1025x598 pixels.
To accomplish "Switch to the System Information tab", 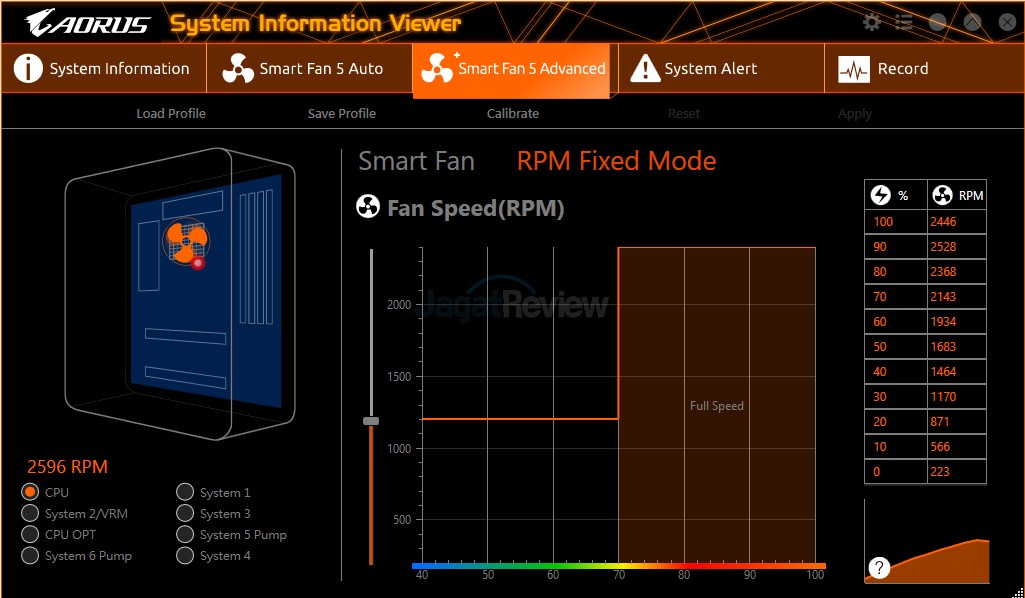I will point(104,69).
